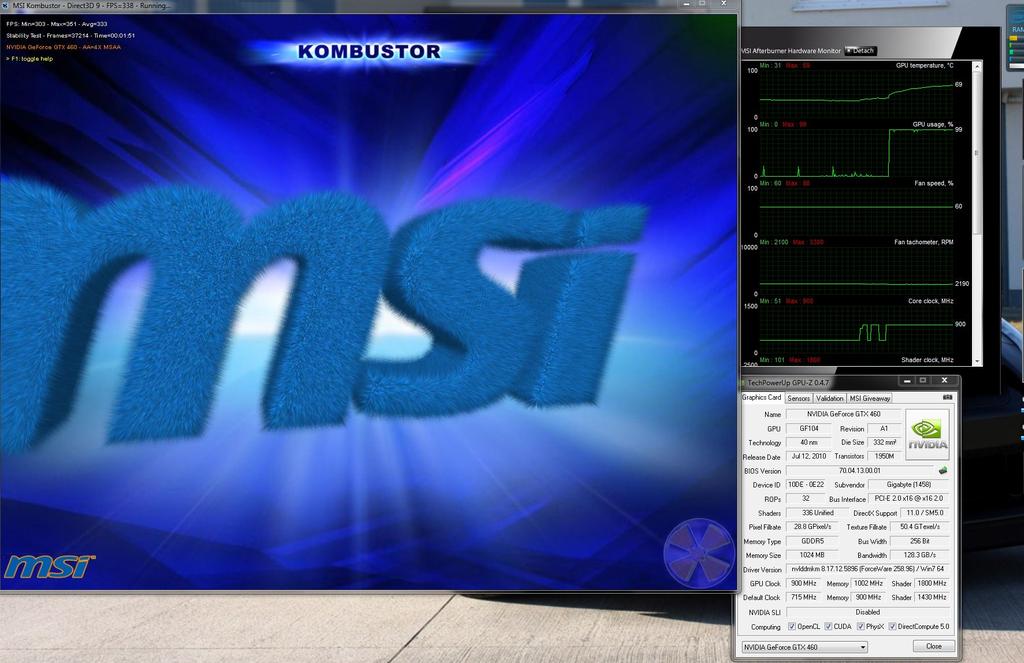The image size is (1024, 663).
Task: Click the Release Date field Jul 12, 2010
Action: 808,457
